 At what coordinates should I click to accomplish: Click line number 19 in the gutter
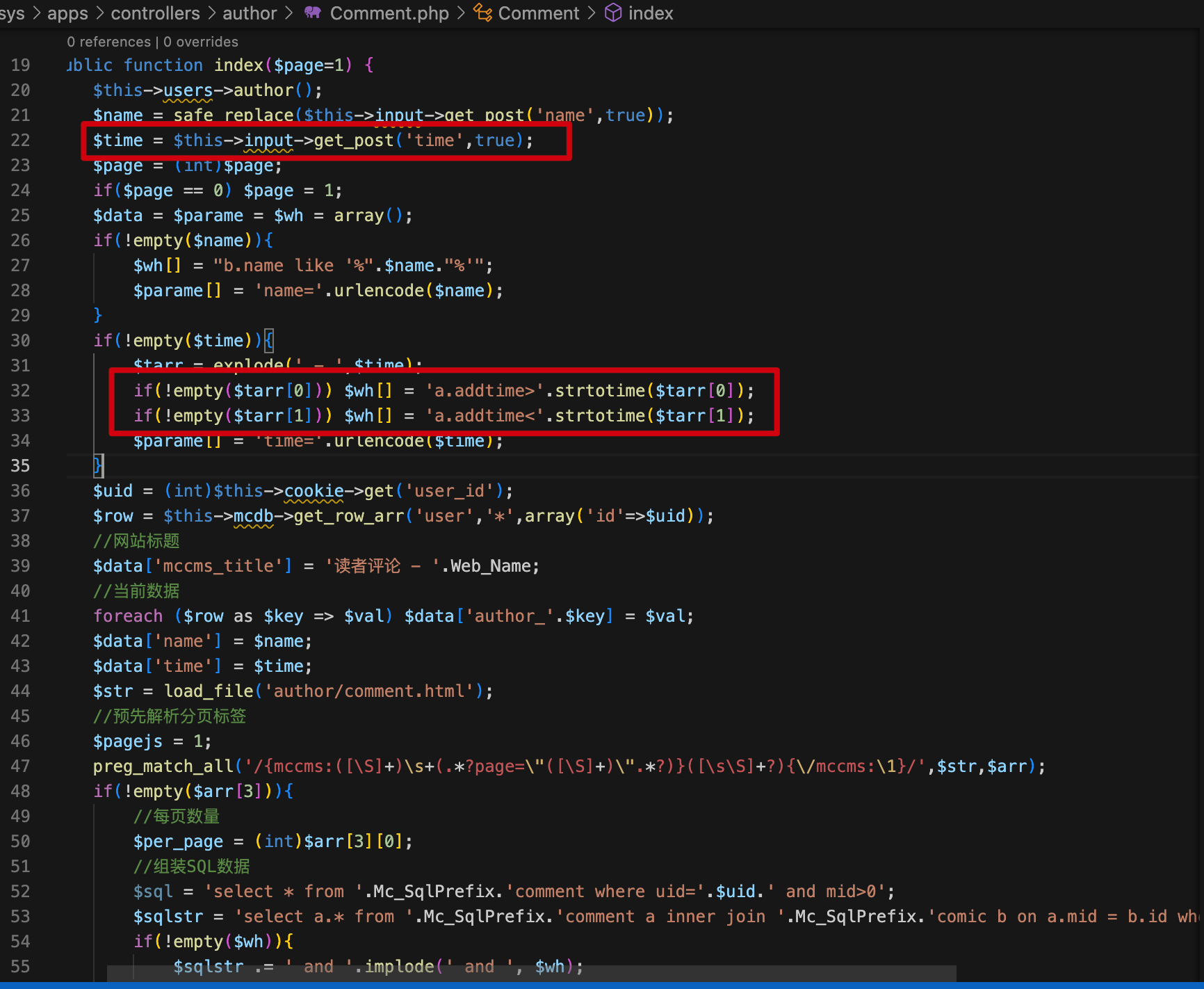tap(21, 65)
